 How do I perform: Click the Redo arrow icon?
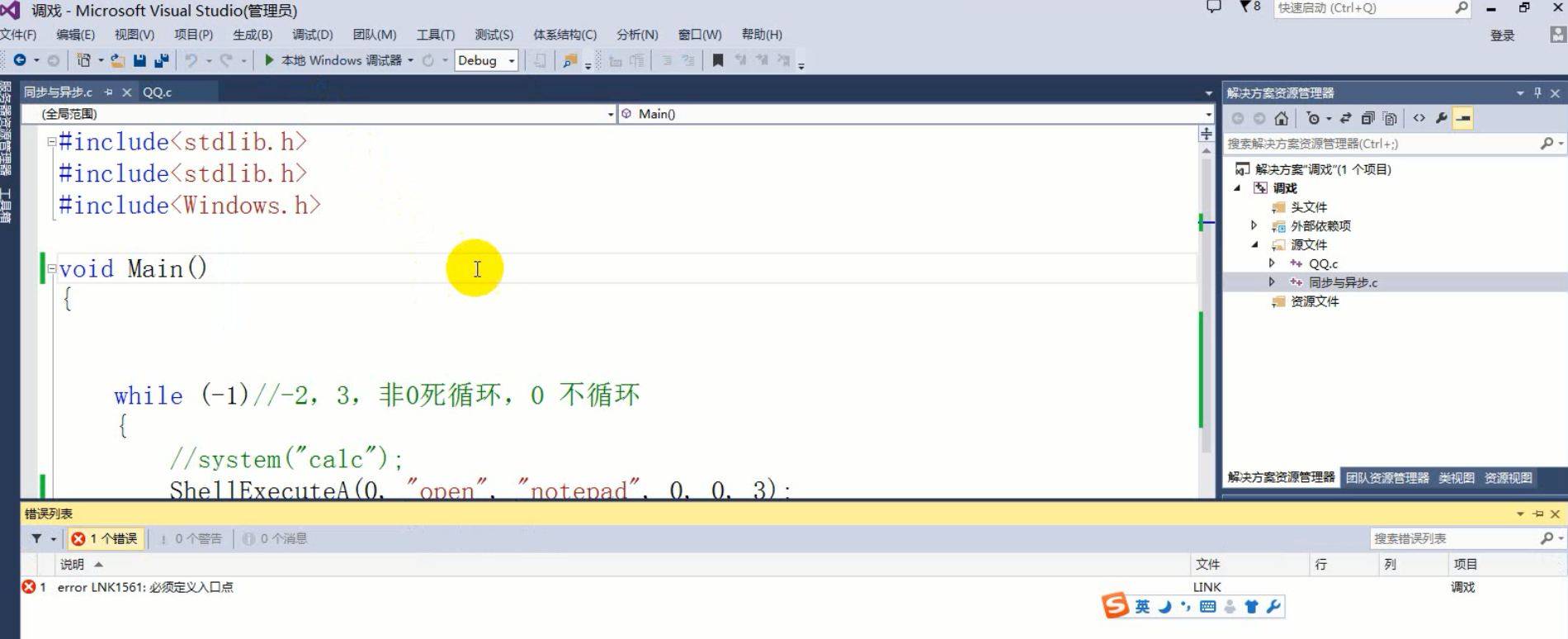pos(226,60)
